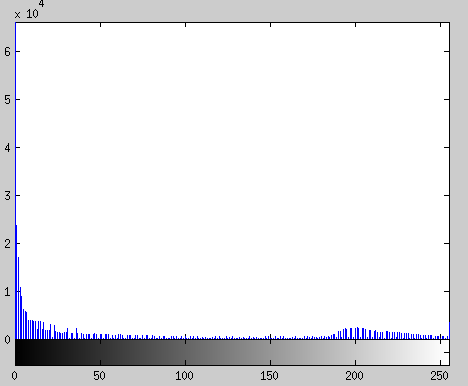Pick the white end of grayscale colorbar
This screenshot has height=386, width=468.
443,352
